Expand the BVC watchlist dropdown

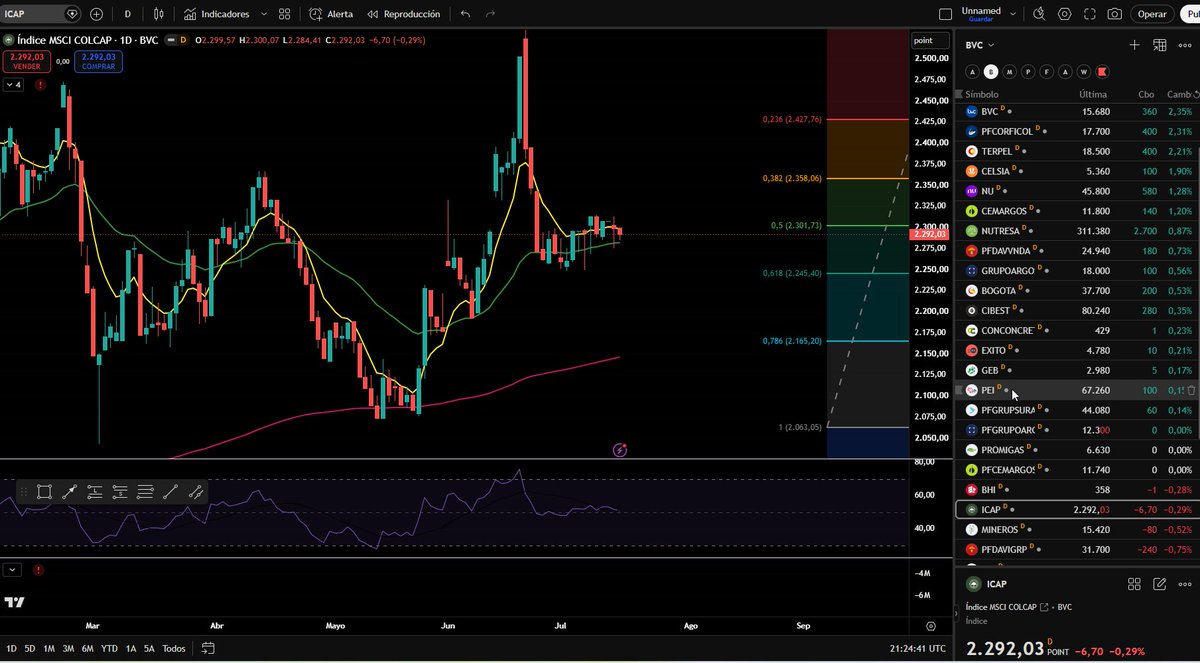(x=980, y=45)
